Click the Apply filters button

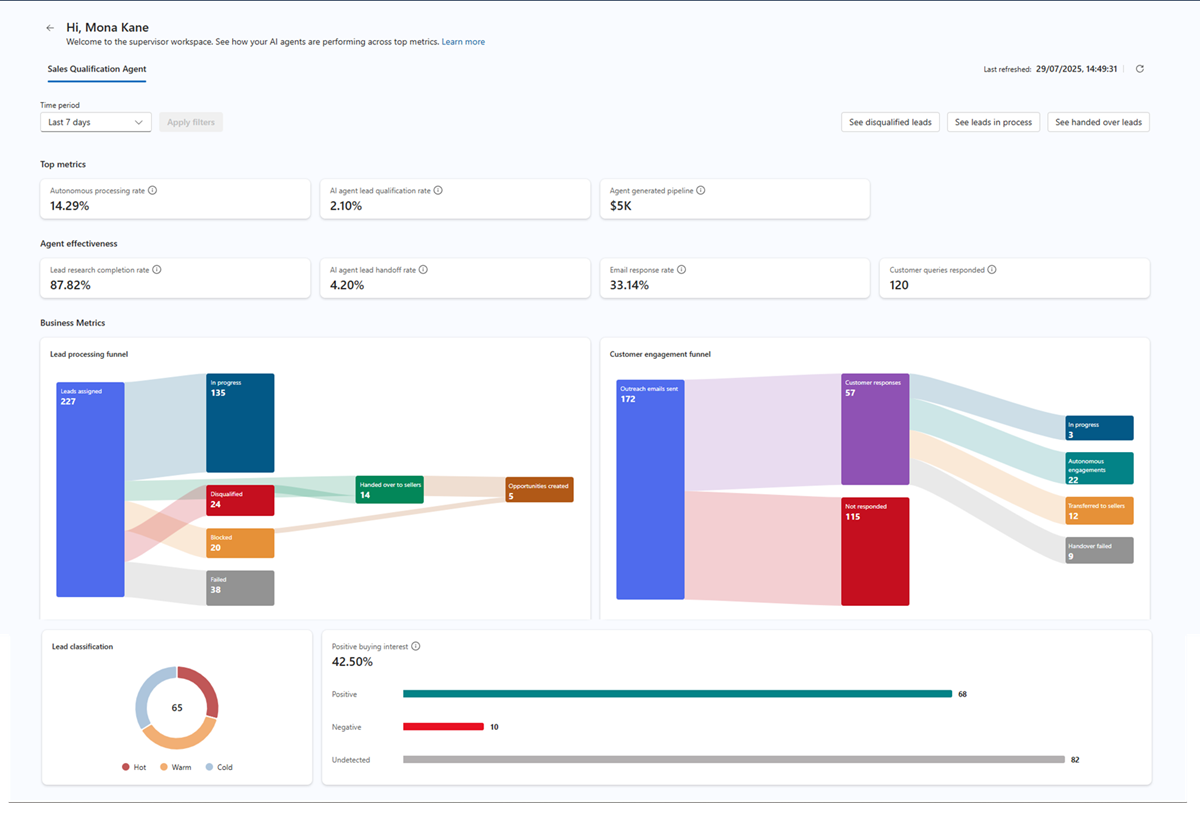191,122
